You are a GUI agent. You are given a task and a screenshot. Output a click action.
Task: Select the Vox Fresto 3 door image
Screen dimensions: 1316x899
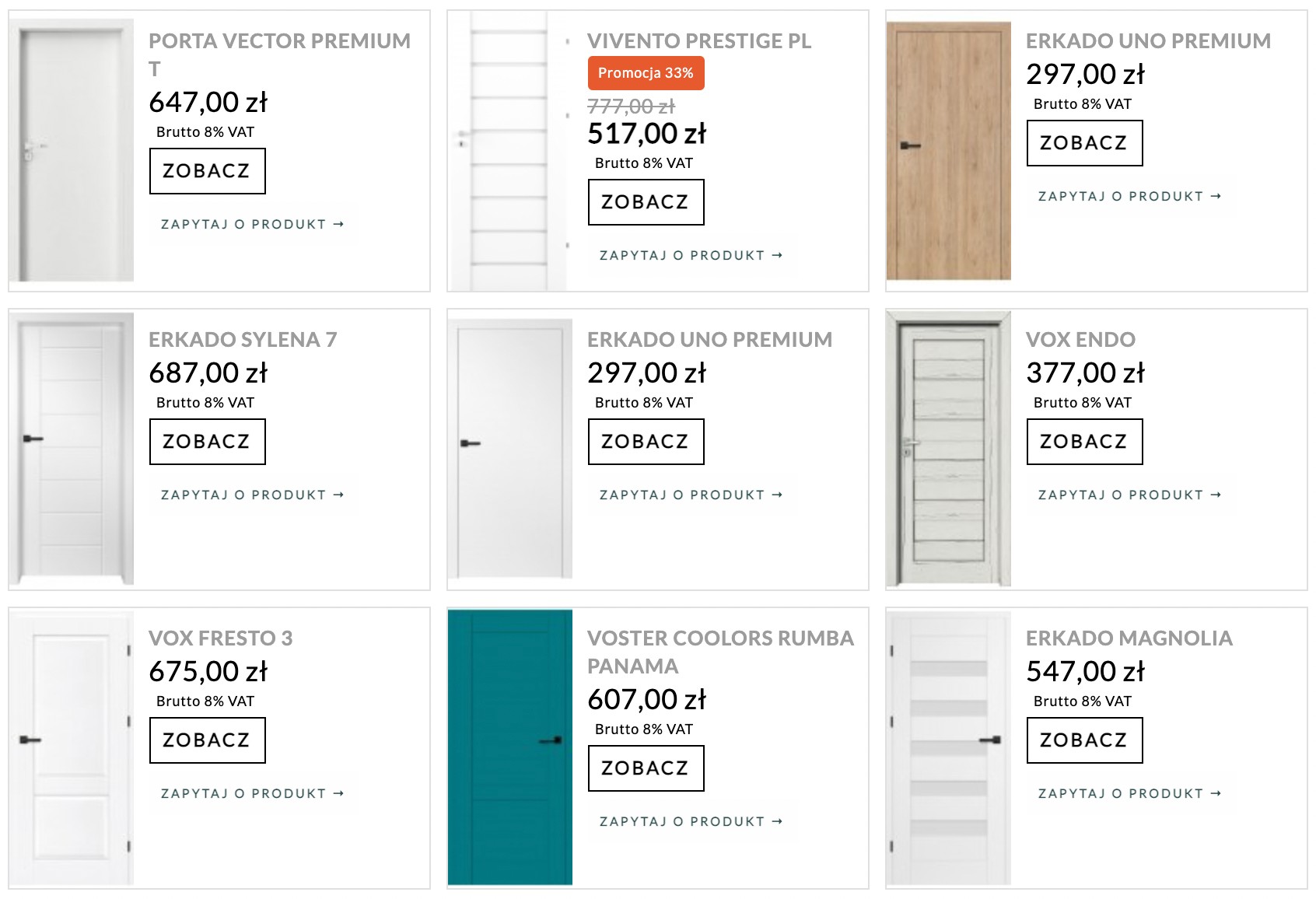[72, 747]
